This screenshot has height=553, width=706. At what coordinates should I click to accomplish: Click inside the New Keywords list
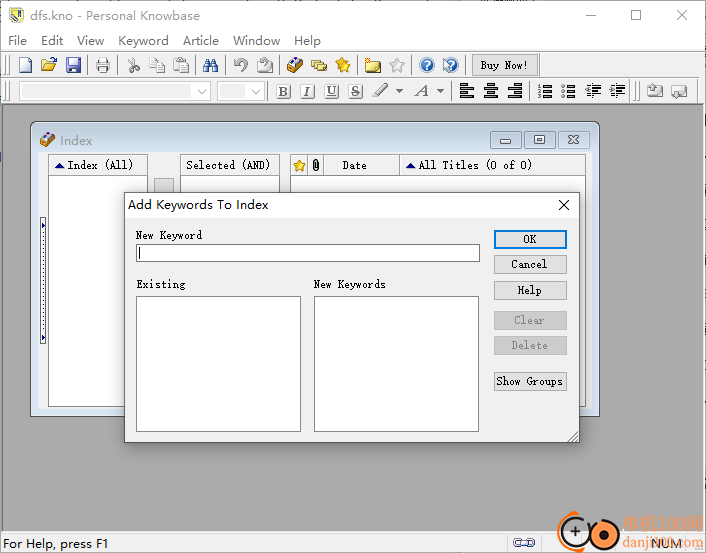click(396, 364)
